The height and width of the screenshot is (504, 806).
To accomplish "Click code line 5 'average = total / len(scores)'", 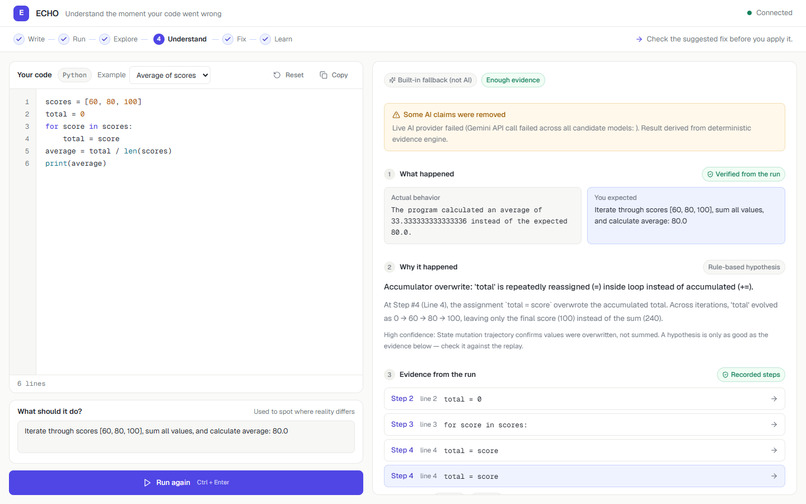I will pyautogui.click(x=108, y=151).
